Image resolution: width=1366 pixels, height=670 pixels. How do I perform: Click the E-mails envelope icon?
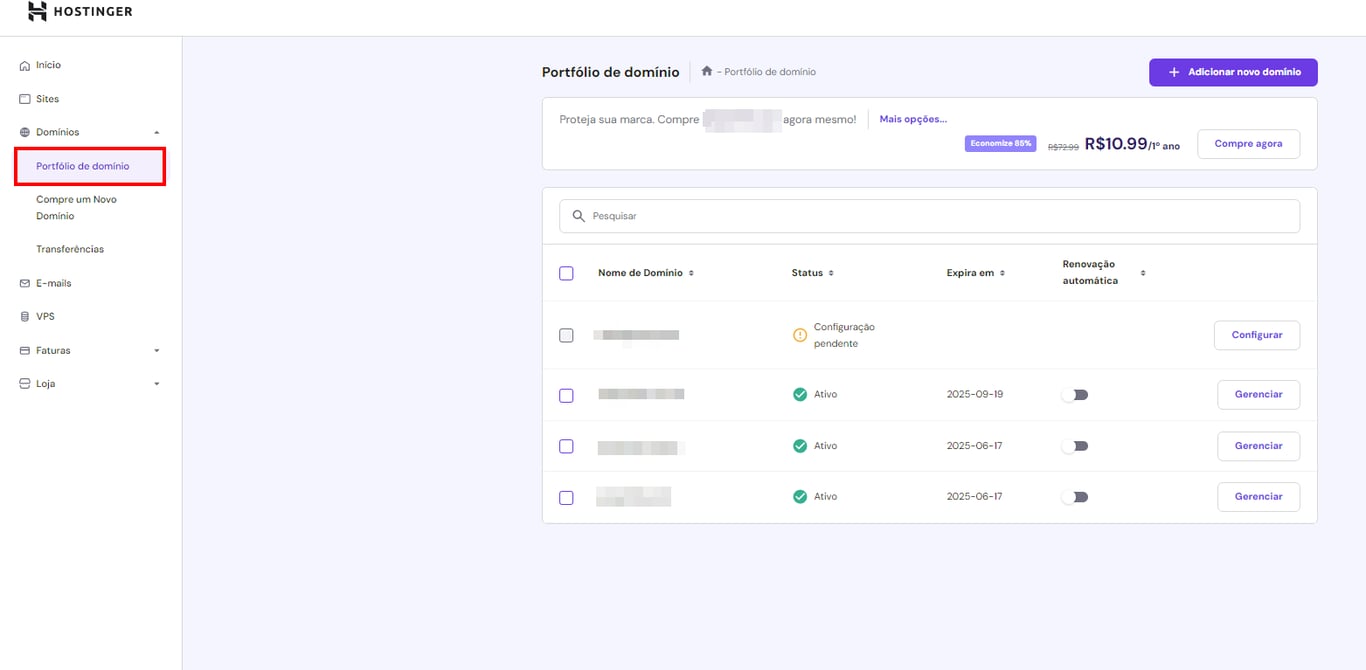(25, 283)
